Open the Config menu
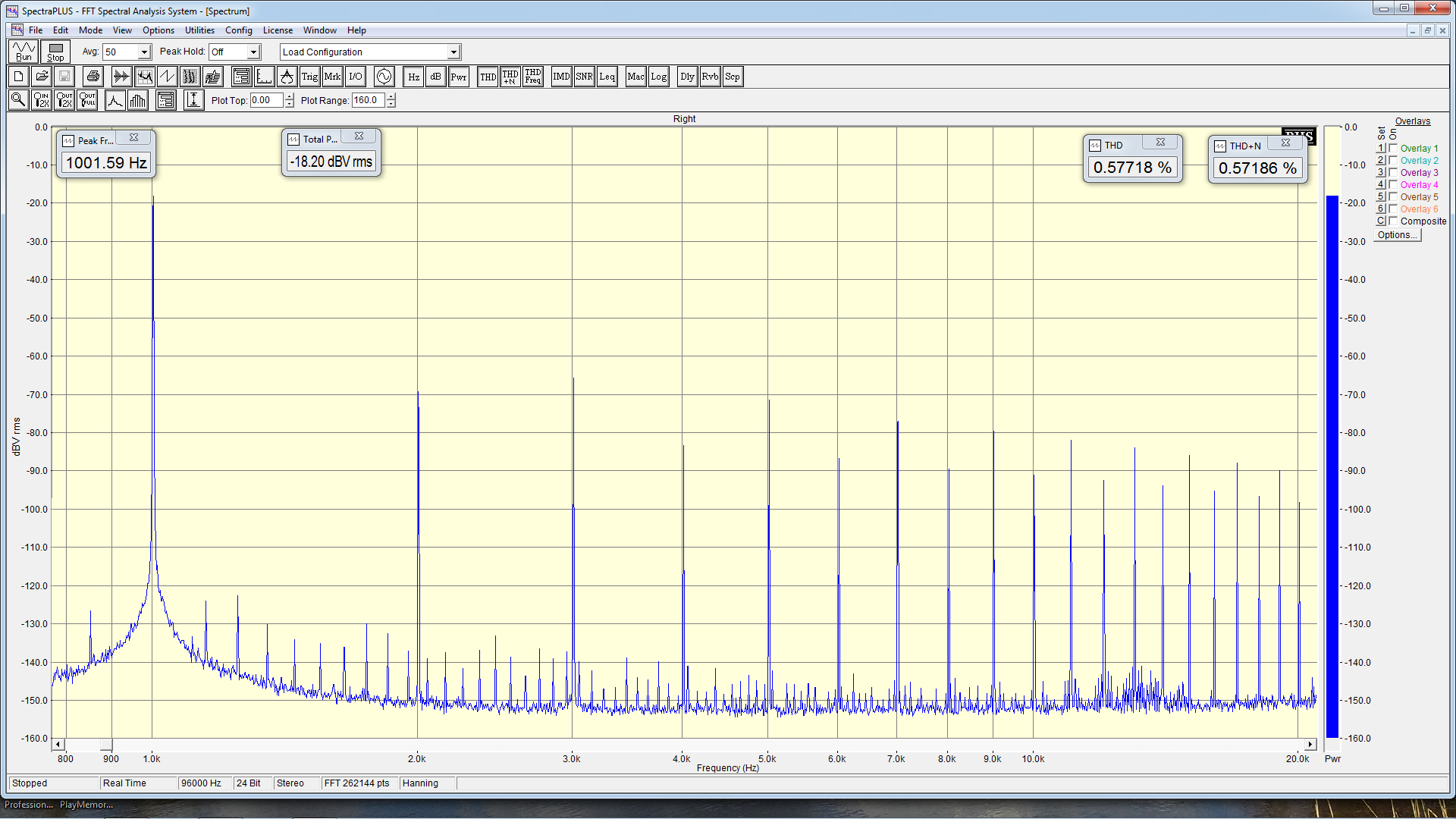The image size is (1456, 819). click(238, 30)
